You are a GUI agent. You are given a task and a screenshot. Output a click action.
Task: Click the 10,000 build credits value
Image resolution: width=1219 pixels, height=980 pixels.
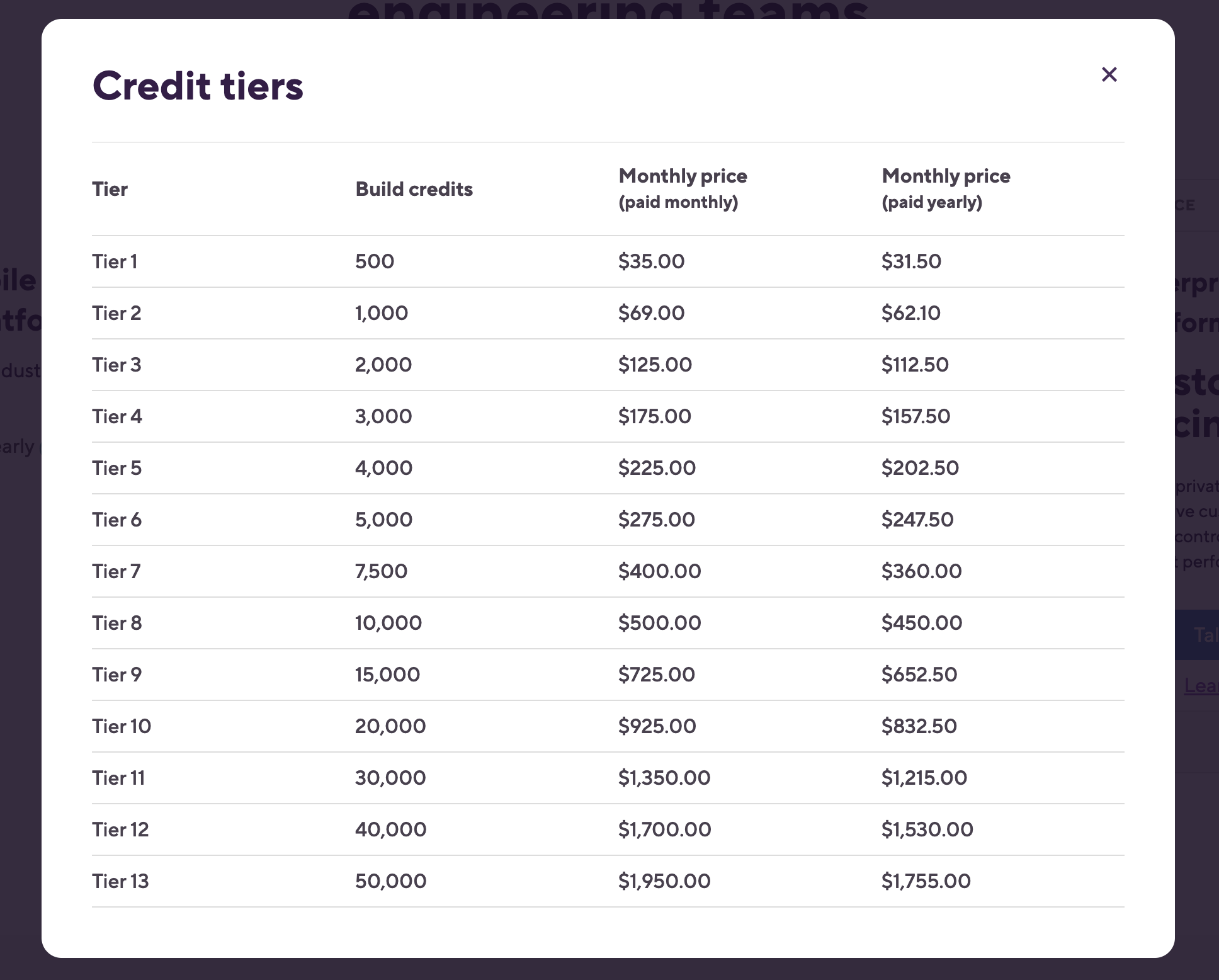[x=388, y=623]
